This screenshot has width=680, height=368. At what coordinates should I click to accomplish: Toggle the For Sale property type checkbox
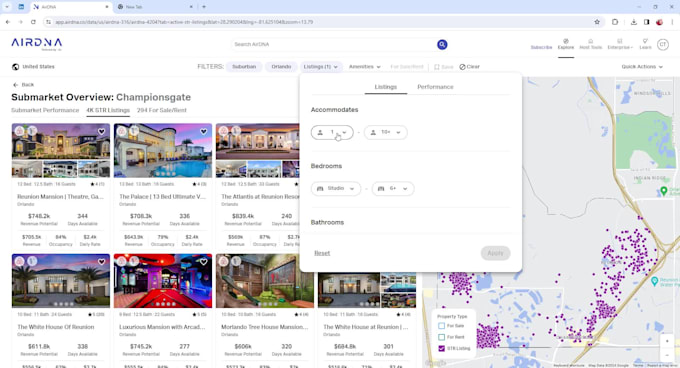tap(441, 326)
